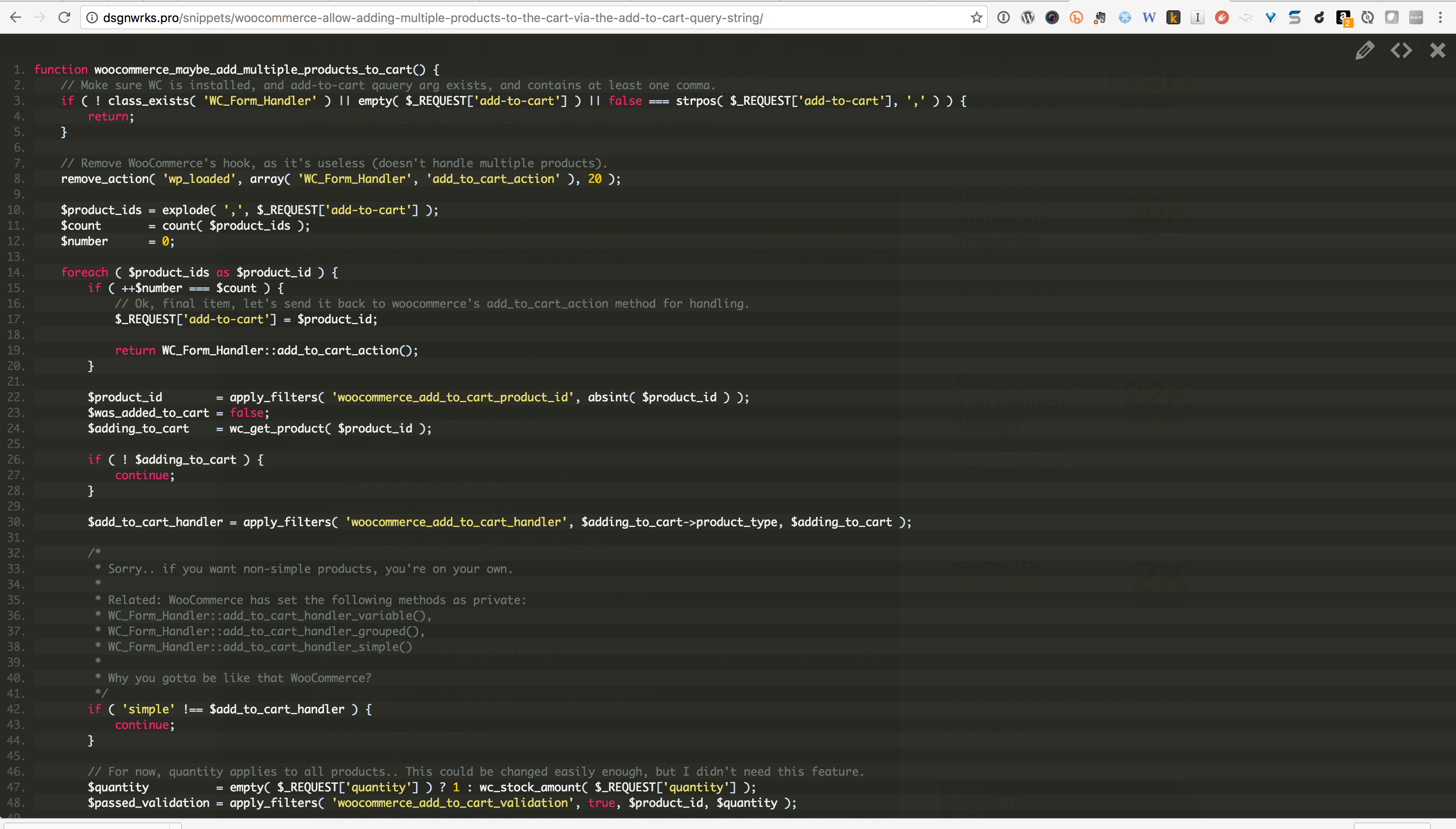The width and height of the screenshot is (1456, 829).
Task: Click the browser forward arrow
Action: (40, 18)
